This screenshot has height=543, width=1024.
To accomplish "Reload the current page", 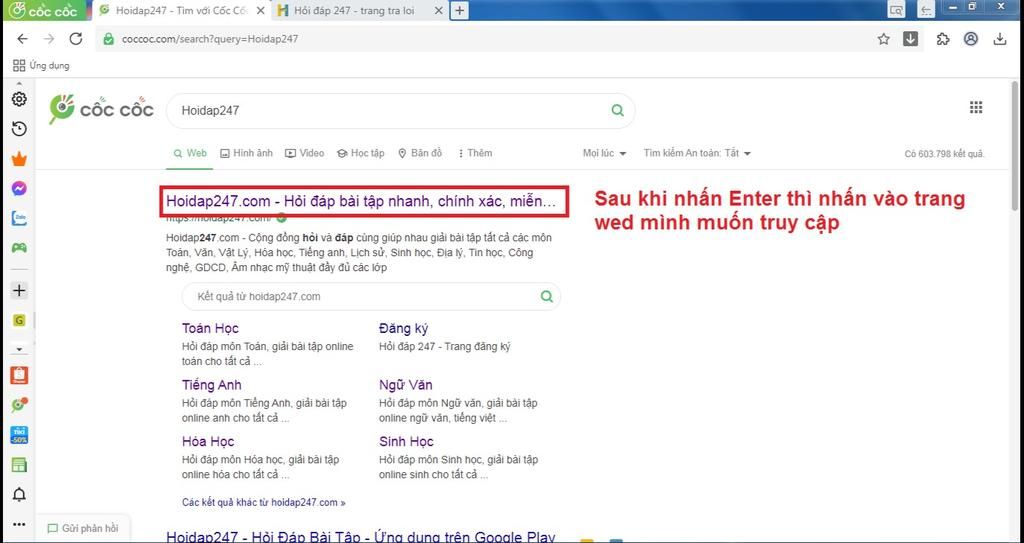I will (76, 39).
